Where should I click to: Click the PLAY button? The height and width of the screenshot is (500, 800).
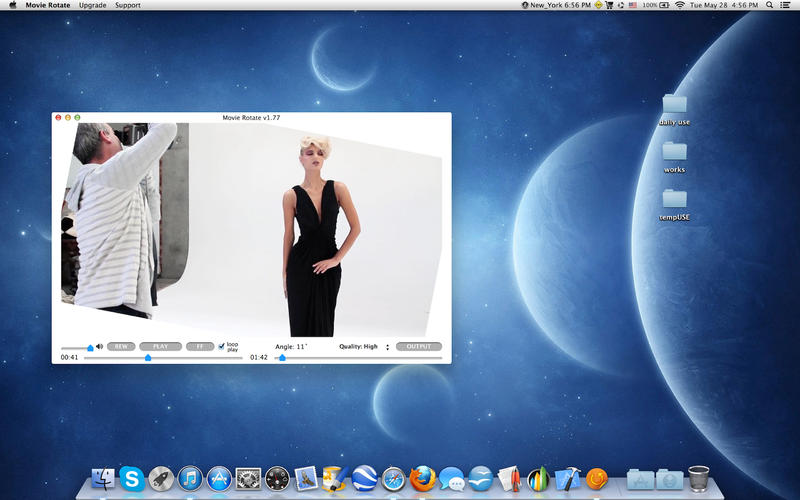click(160, 346)
